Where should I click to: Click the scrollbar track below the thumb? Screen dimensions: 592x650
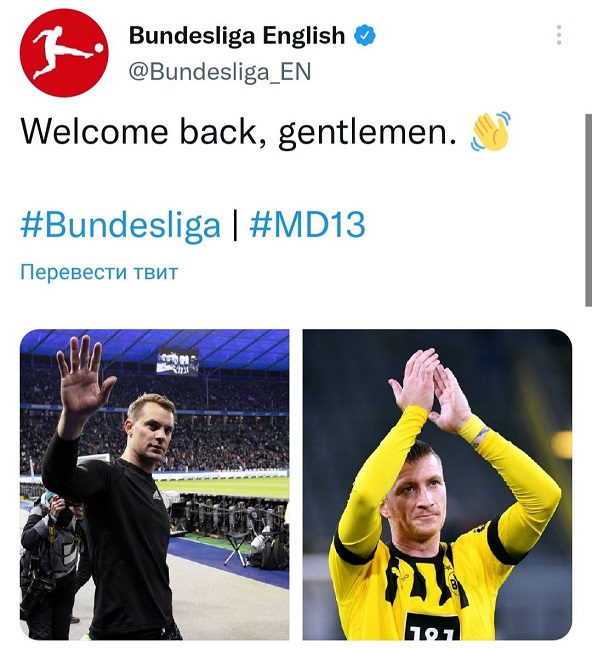(x=588, y=477)
